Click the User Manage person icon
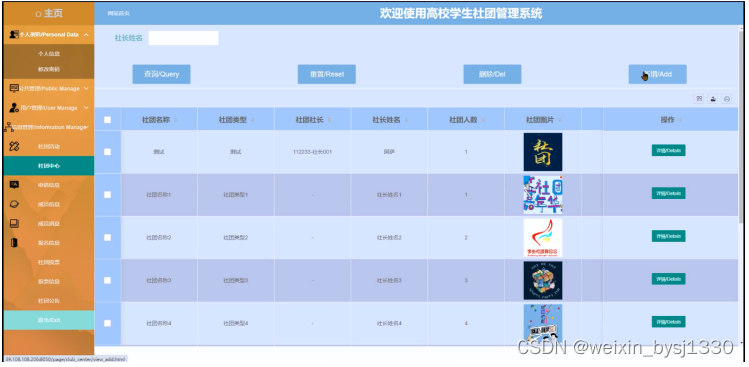Viewport: 749px width, 367px height. click(14, 108)
